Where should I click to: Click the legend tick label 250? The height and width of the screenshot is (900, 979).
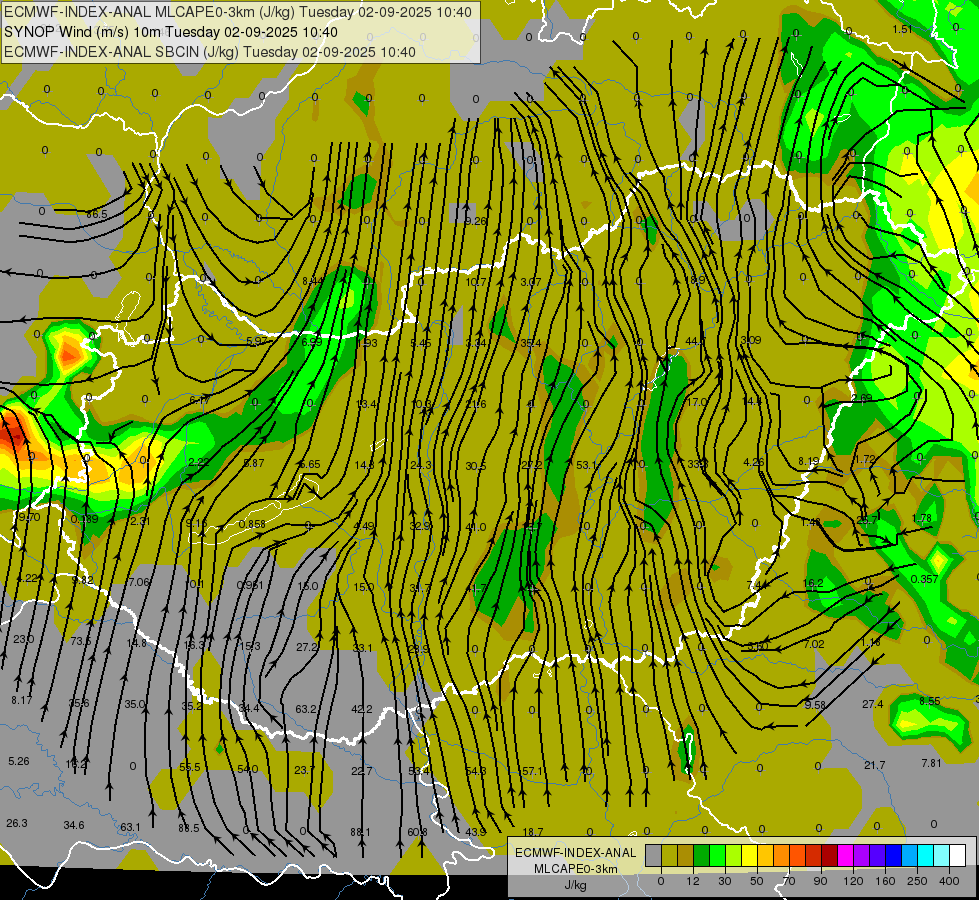point(917,881)
